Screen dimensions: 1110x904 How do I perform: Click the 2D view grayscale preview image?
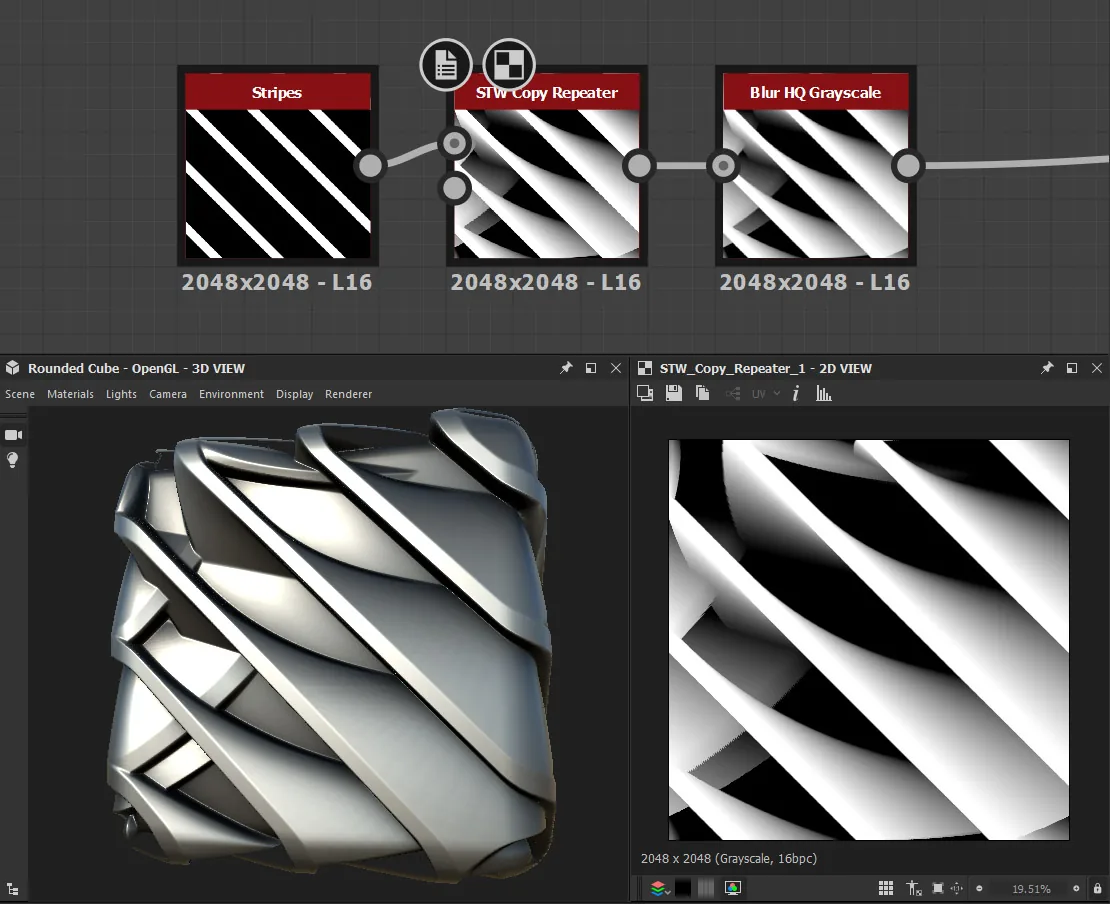(869, 639)
